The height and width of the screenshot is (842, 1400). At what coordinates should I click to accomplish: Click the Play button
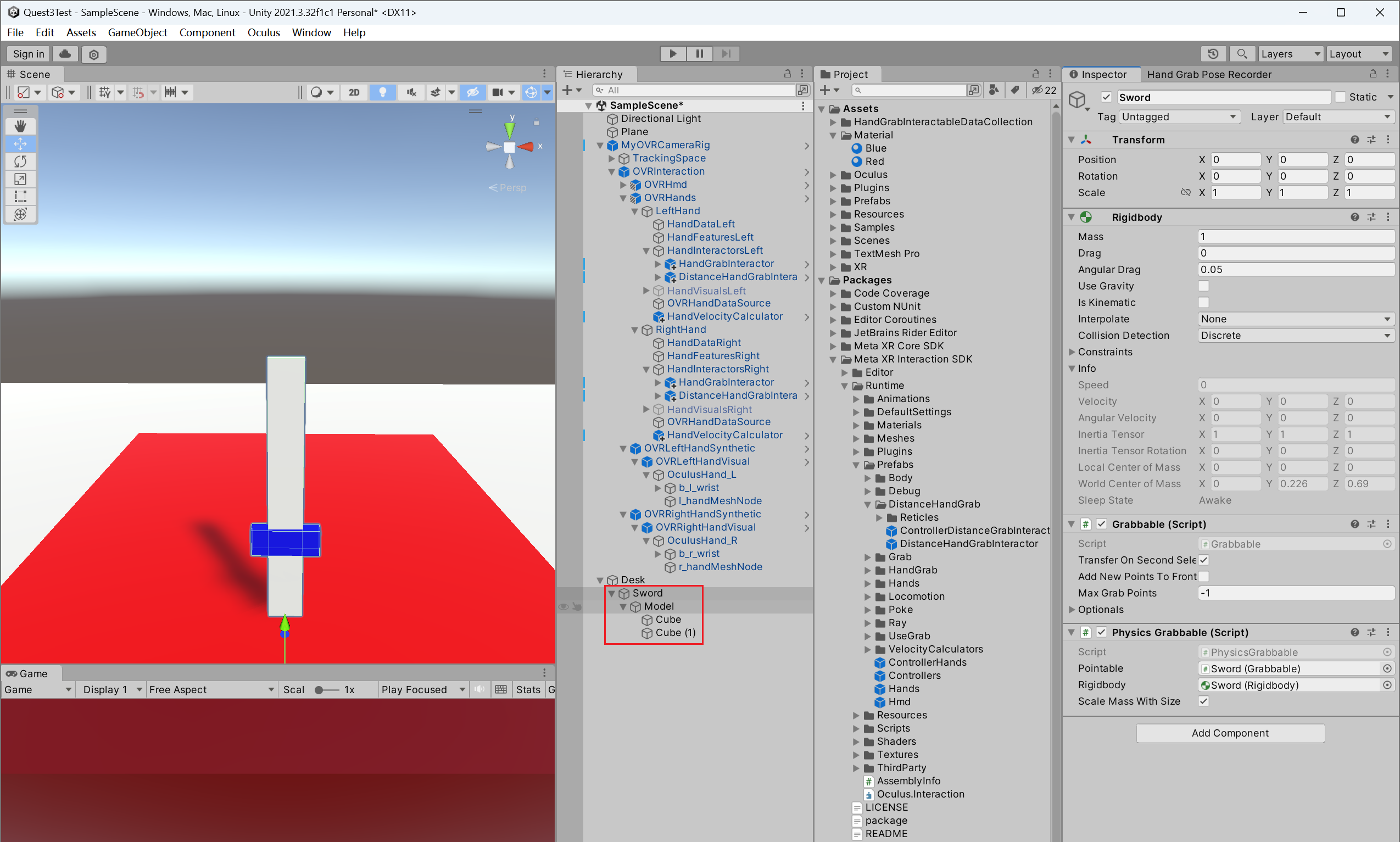coord(673,53)
